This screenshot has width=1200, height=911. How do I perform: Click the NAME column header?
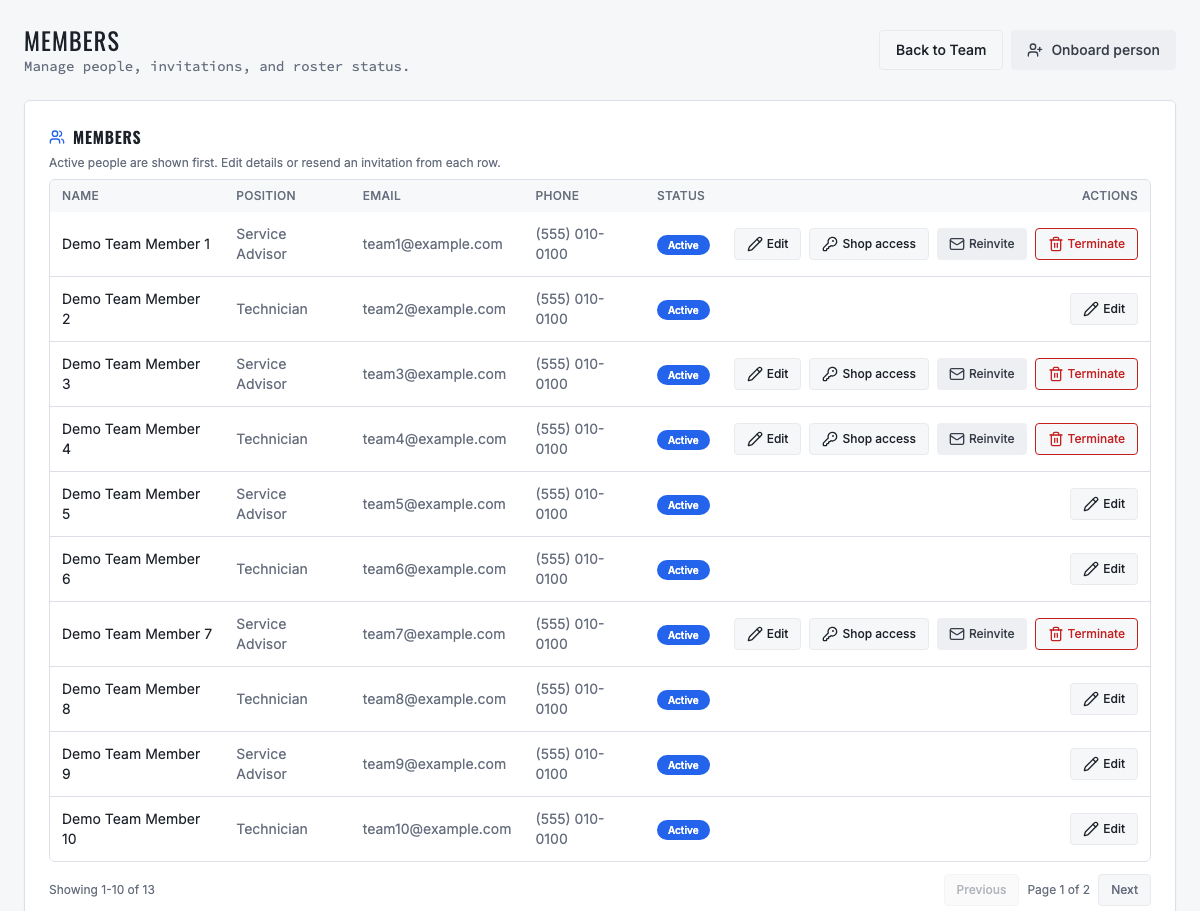click(80, 196)
